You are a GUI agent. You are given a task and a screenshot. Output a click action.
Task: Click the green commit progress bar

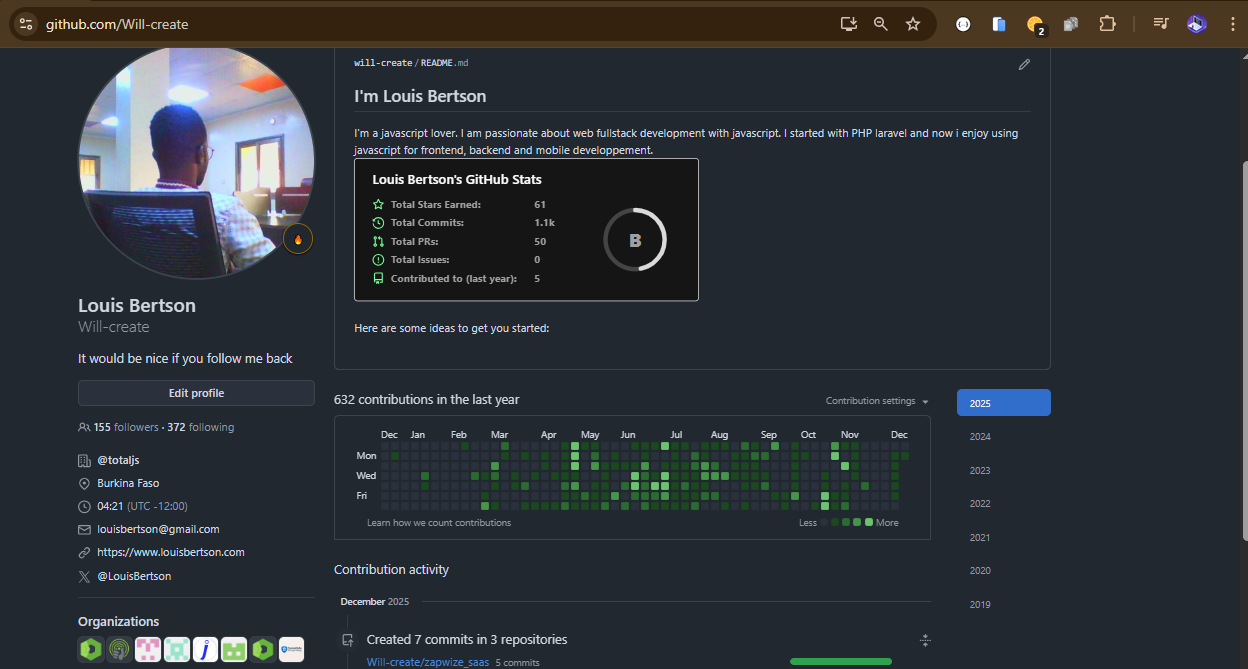[840, 661]
